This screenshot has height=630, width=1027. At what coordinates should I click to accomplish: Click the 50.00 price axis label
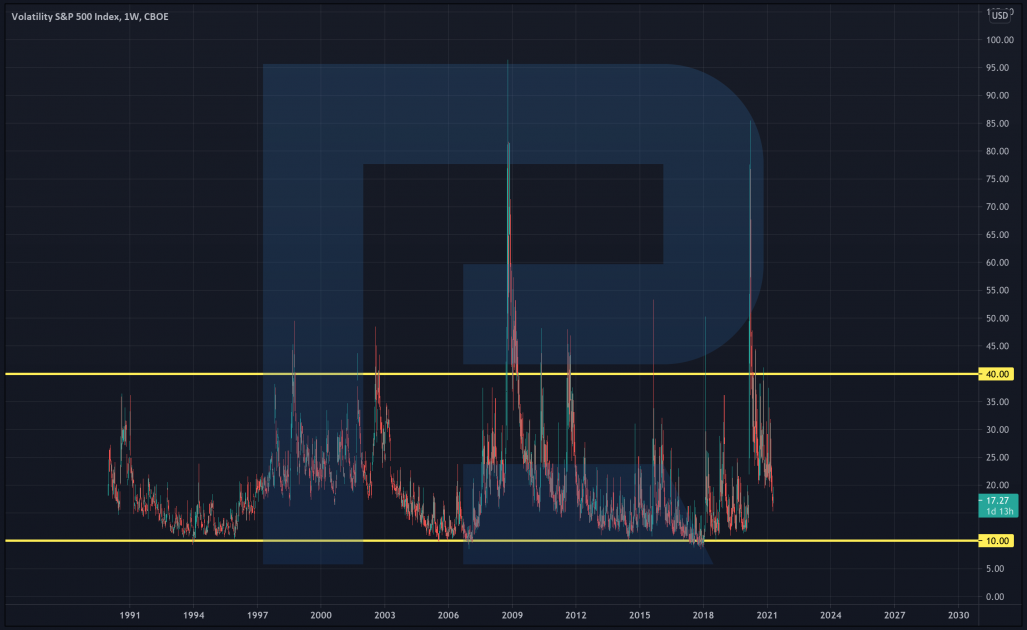tap(998, 318)
